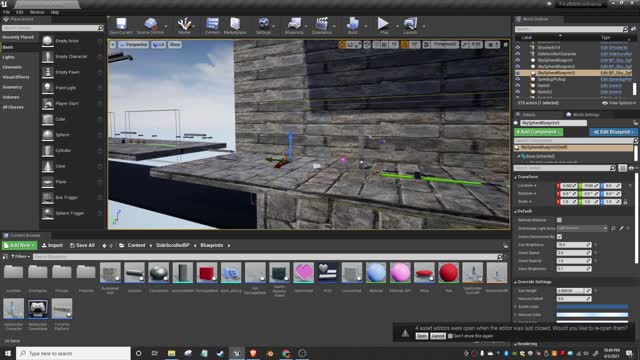Click Edit link for SpeedupPickup row
Viewport: 640px width, 360px height.
[x=616, y=79]
